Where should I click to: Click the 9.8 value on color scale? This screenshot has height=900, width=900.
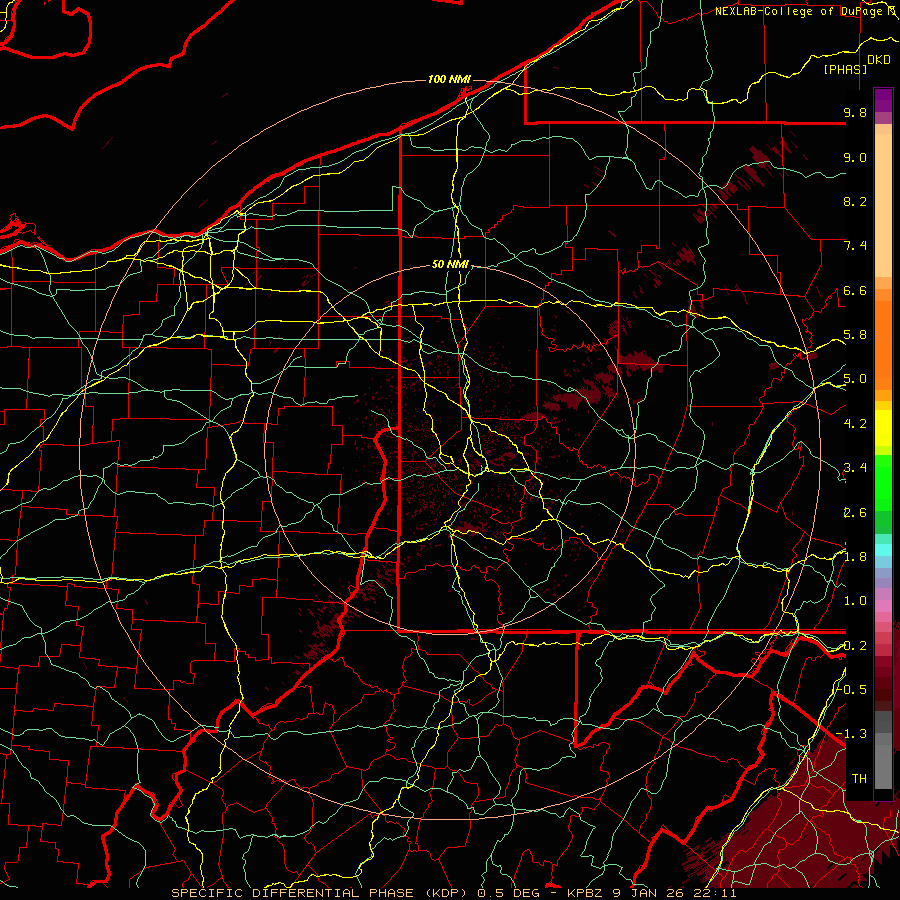pos(855,113)
